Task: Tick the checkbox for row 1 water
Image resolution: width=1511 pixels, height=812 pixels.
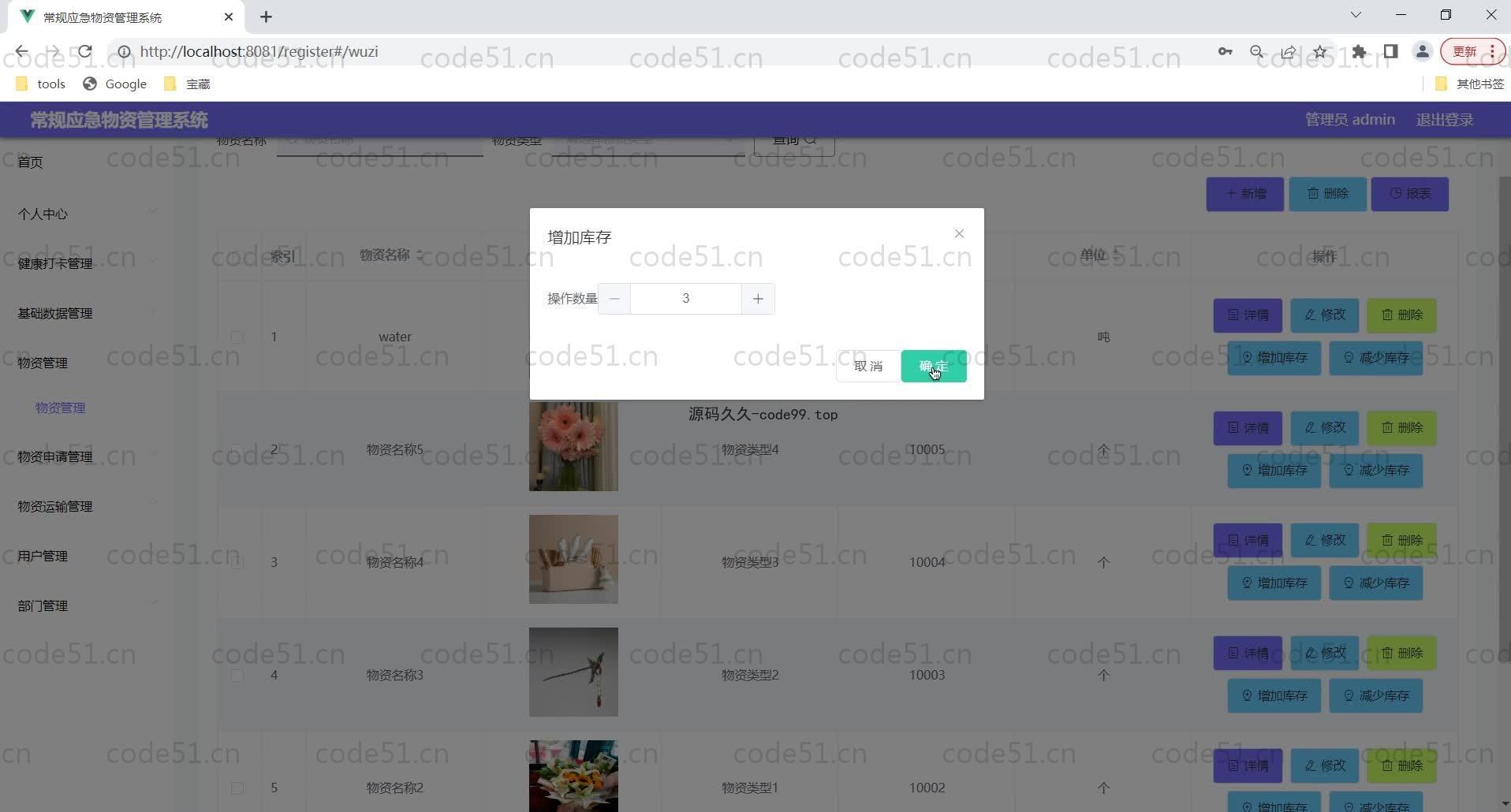Action: [237, 337]
